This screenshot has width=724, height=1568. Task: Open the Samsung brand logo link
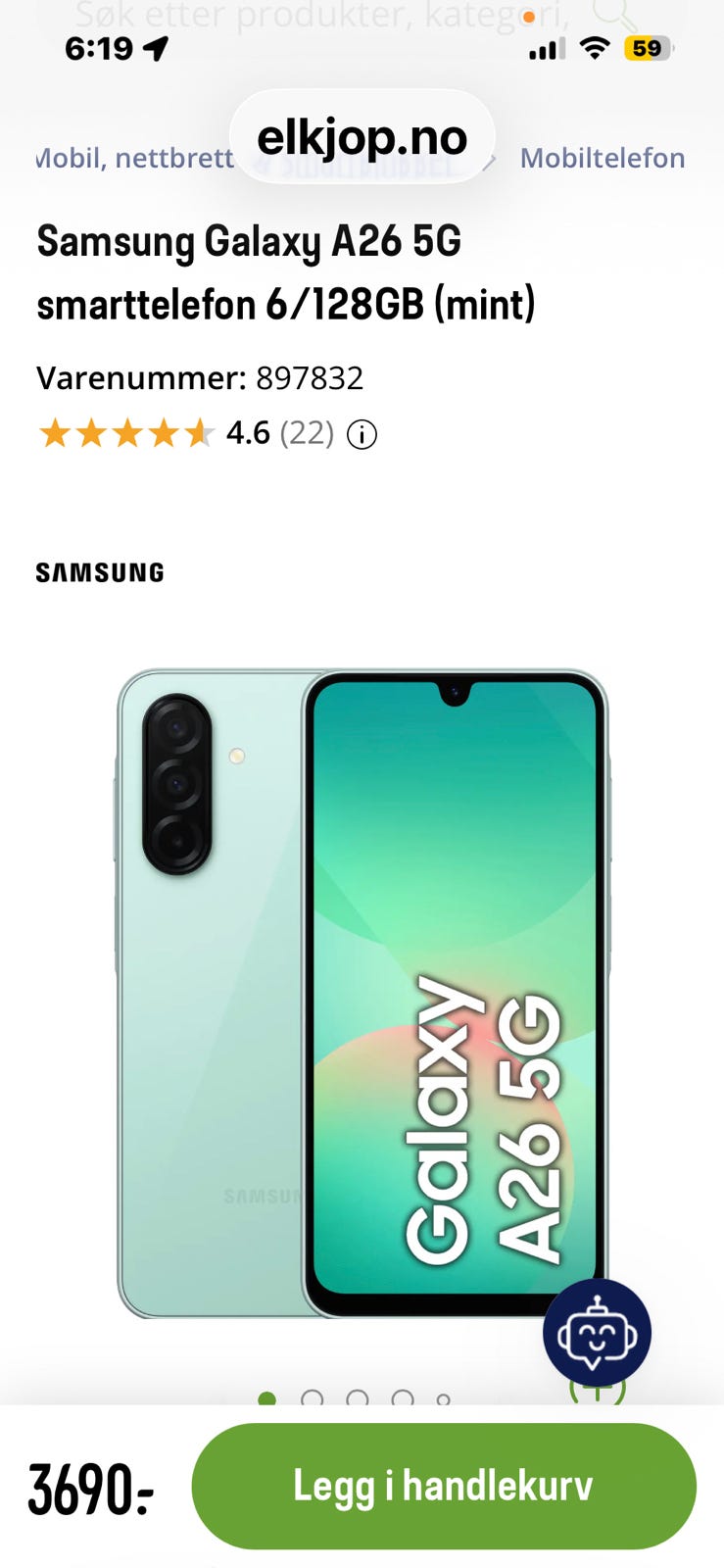point(100,572)
